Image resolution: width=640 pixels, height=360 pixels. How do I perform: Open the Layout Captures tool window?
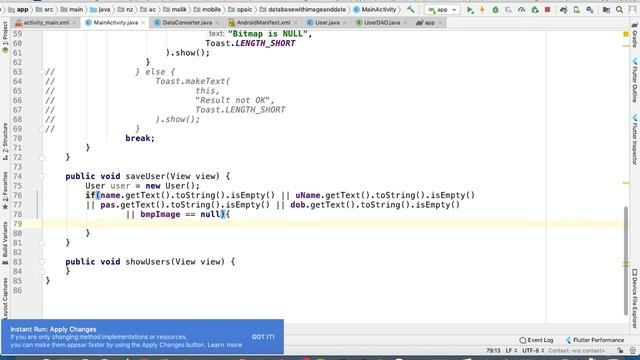(5, 298)
